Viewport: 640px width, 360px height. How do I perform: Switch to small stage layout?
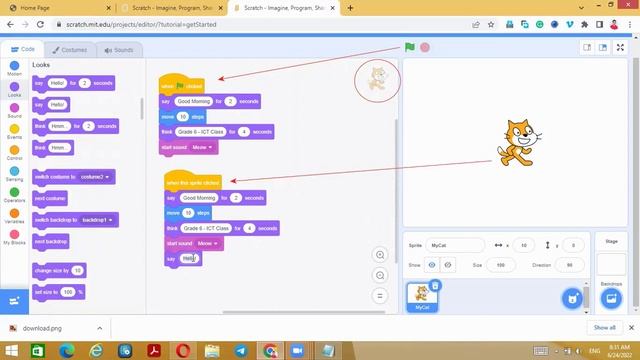587,48
